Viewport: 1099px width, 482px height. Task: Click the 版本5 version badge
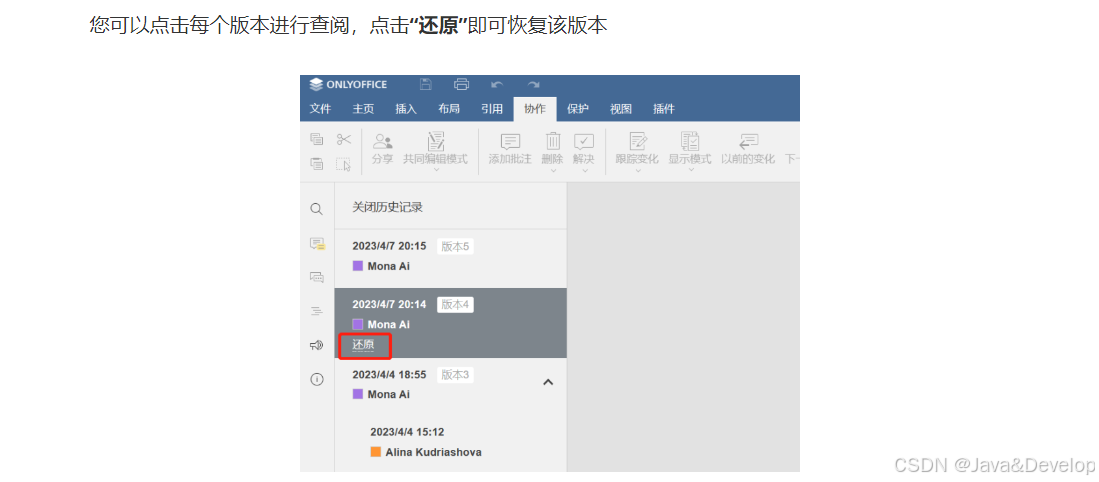click(x=456, y=247)
